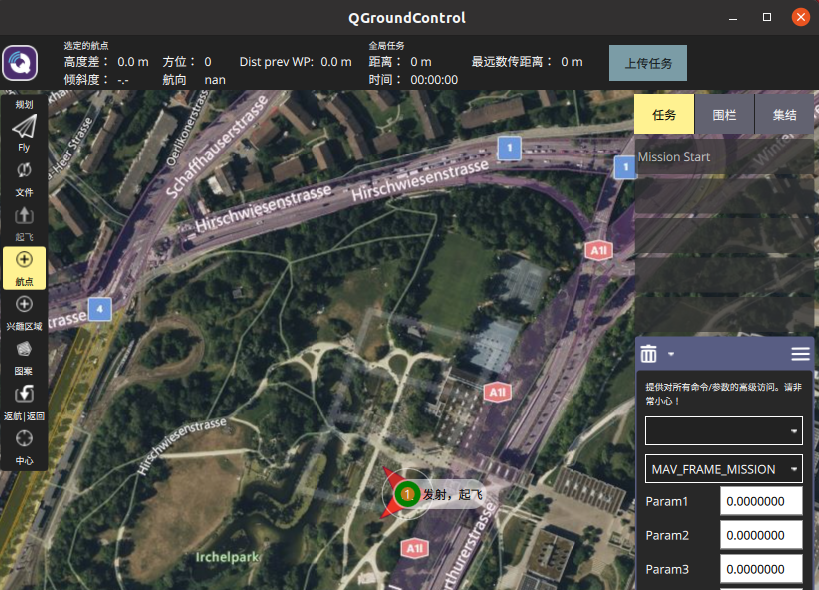The width and height of the screenshot is (819, 590).
Task: Select the 兴趣区域 ROI tool
Action: pyautogui.click(x=24, y=308)
